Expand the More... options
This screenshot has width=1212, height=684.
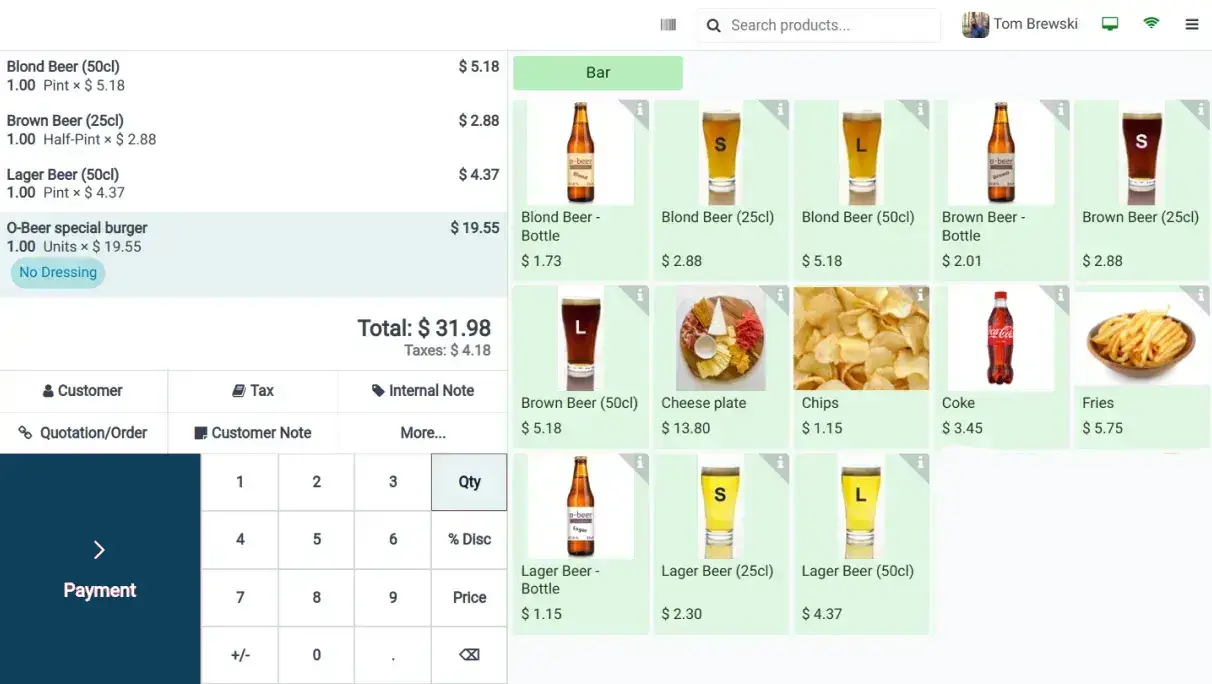tap(423, 433)
